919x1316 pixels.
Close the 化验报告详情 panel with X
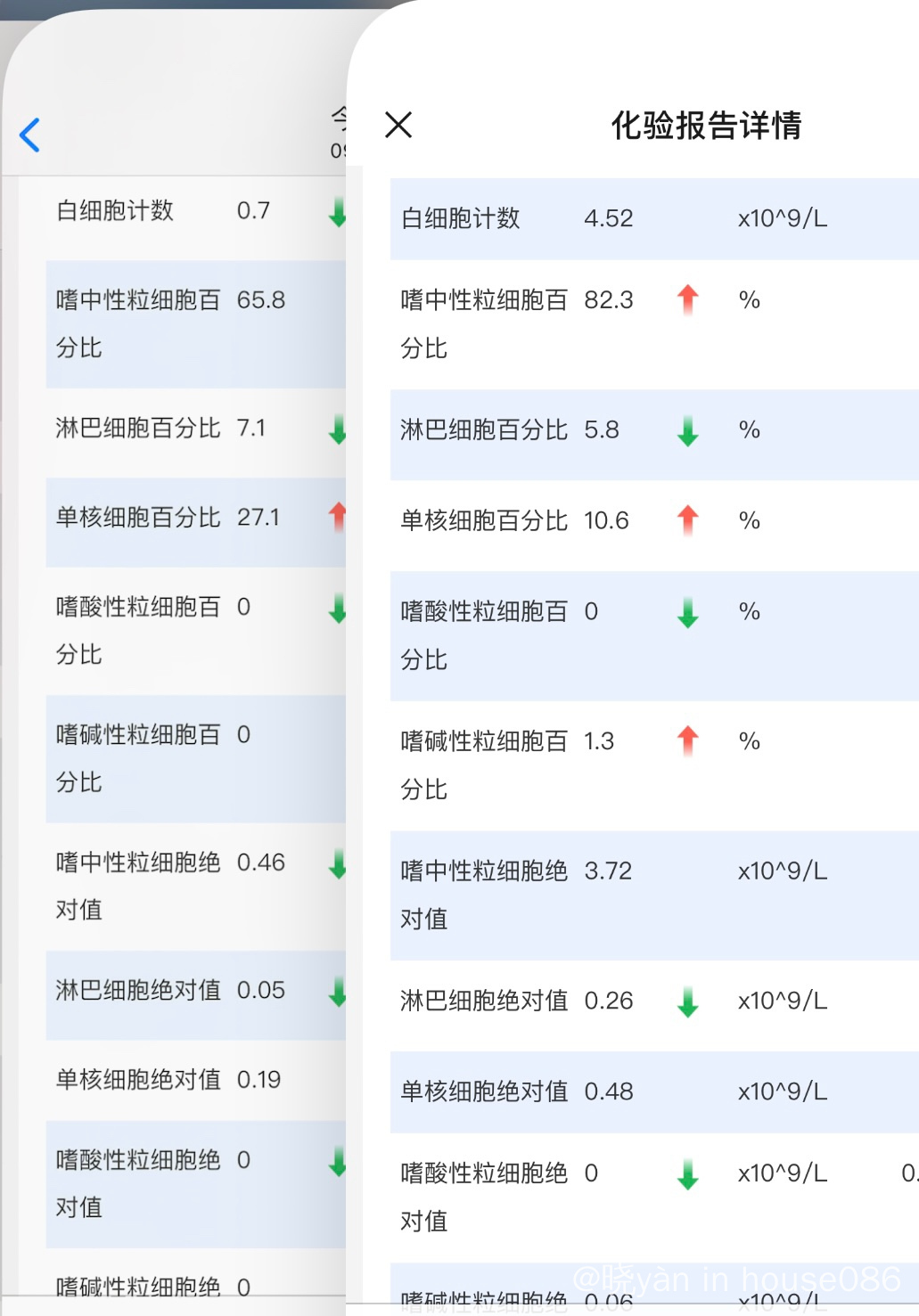coord(398,125)
